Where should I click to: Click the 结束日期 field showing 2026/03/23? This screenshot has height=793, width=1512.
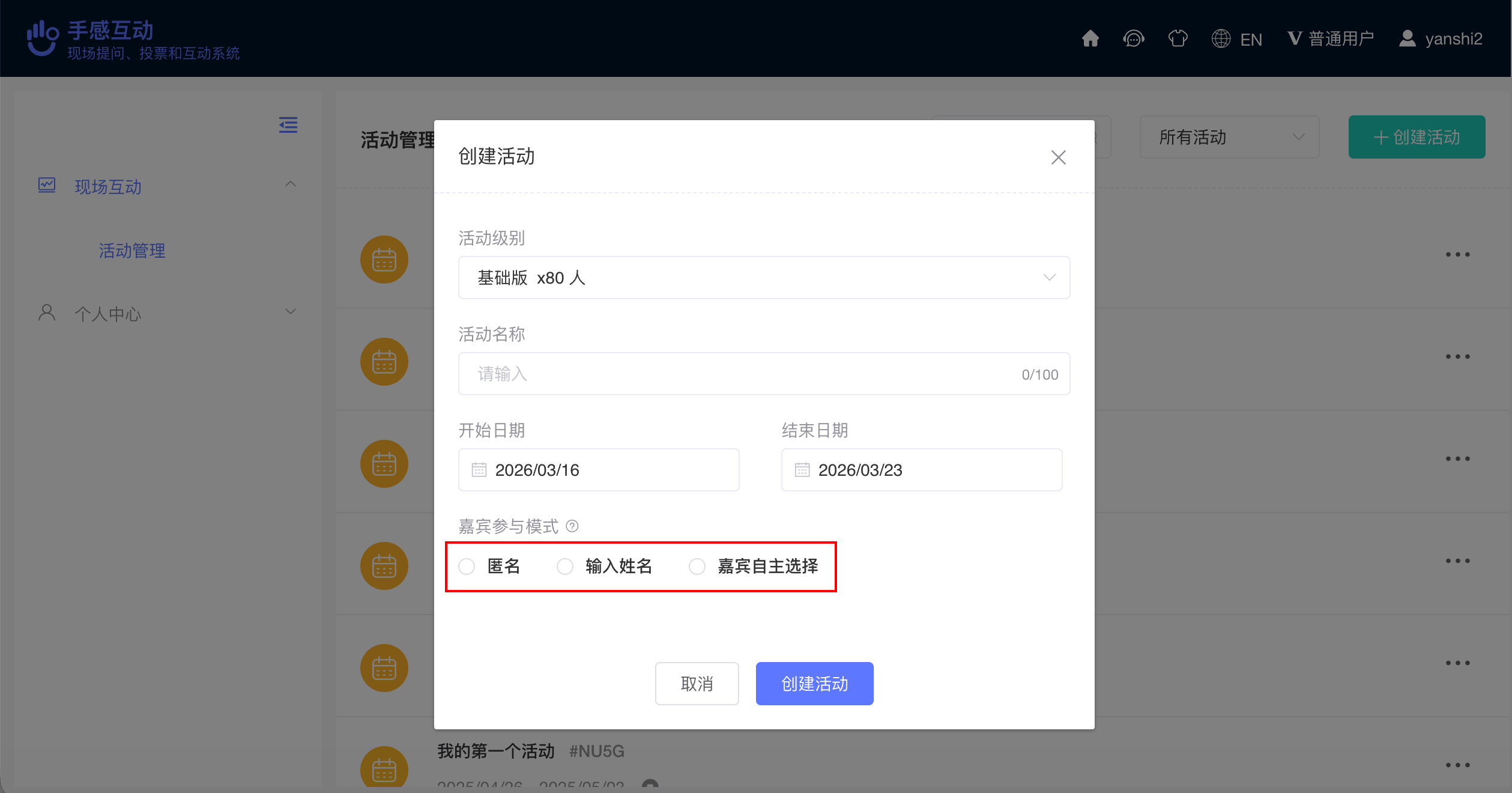(922, 470)
